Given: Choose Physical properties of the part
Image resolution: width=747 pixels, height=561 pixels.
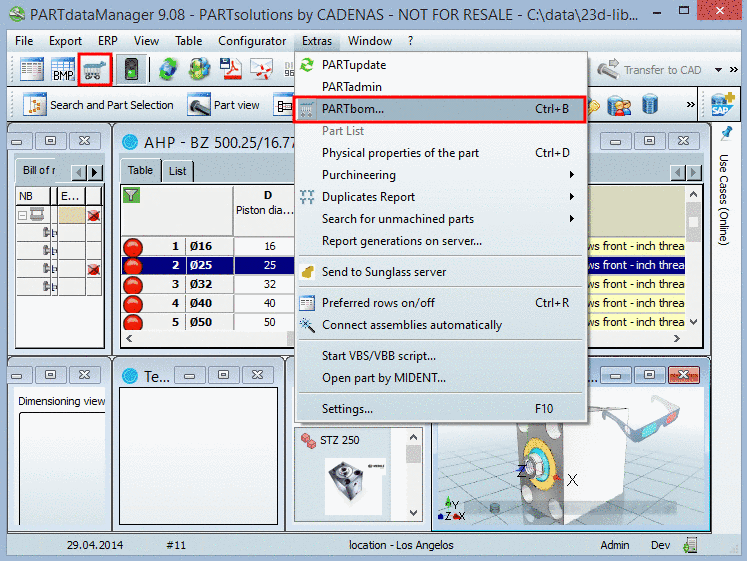Looking at the screenshot, I should [x=438, y=153].
